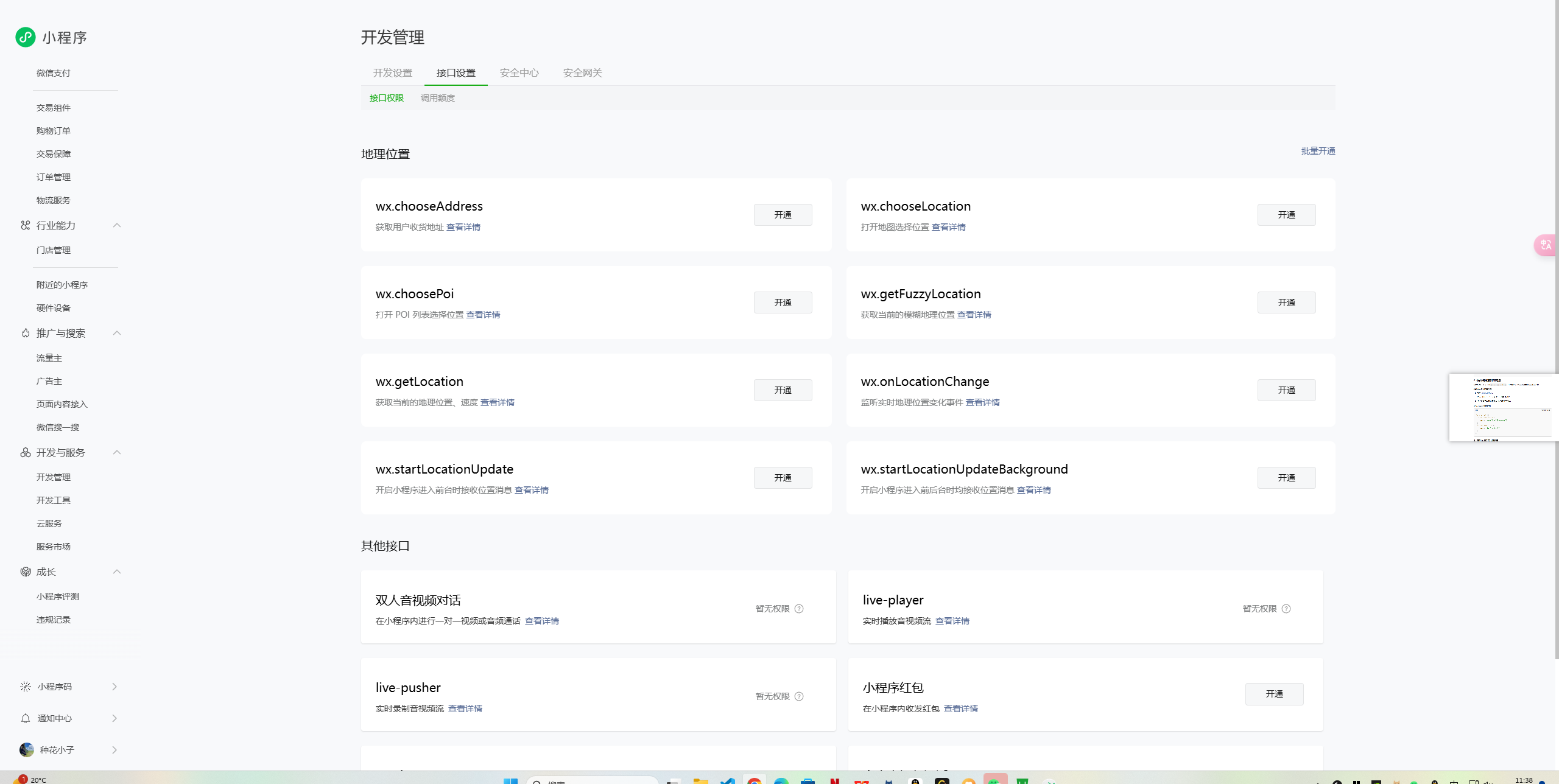Image resolution: width=1559 pixels, height=784 pixels.
Task: Click the 开发与服务 section icon
Action: [25, 452]
